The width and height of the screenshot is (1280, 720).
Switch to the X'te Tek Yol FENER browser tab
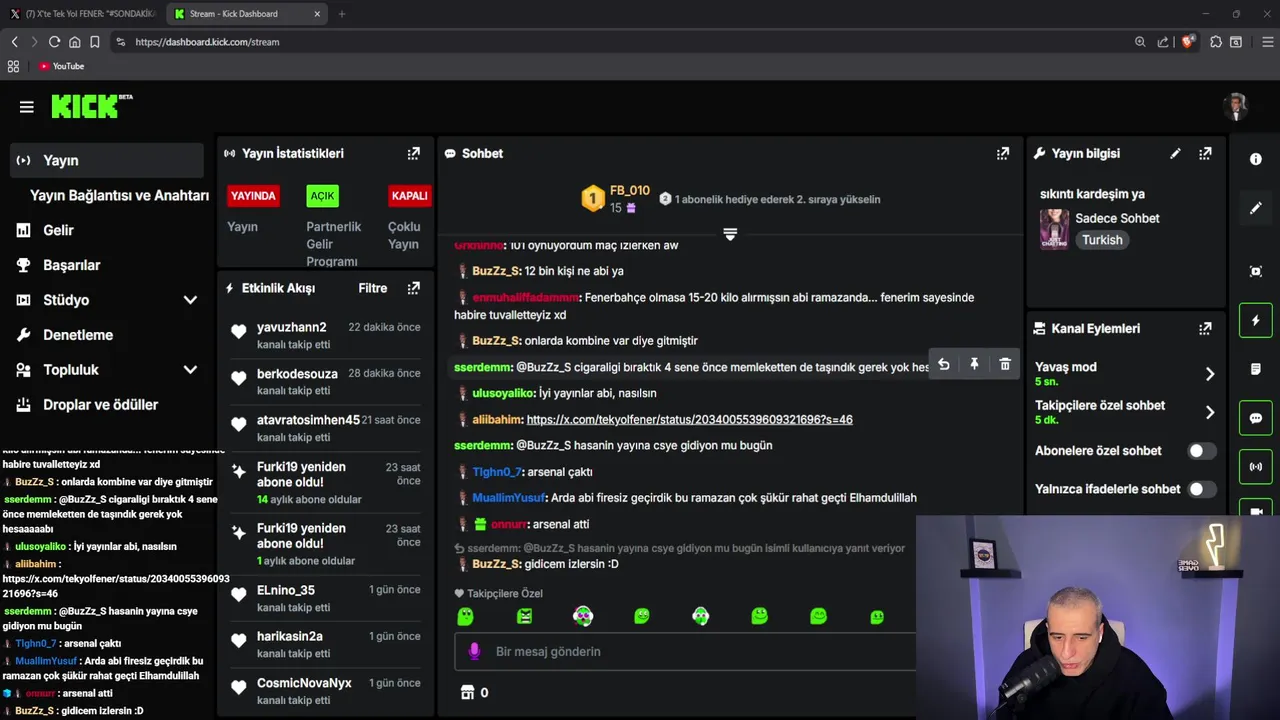[x=82, y=14]
